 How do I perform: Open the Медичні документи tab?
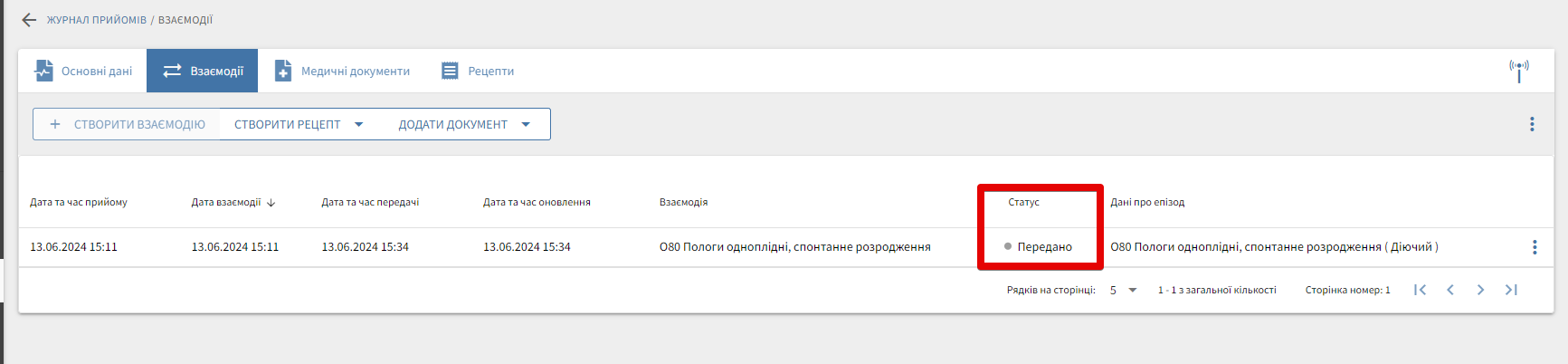[x=342, y=71]
